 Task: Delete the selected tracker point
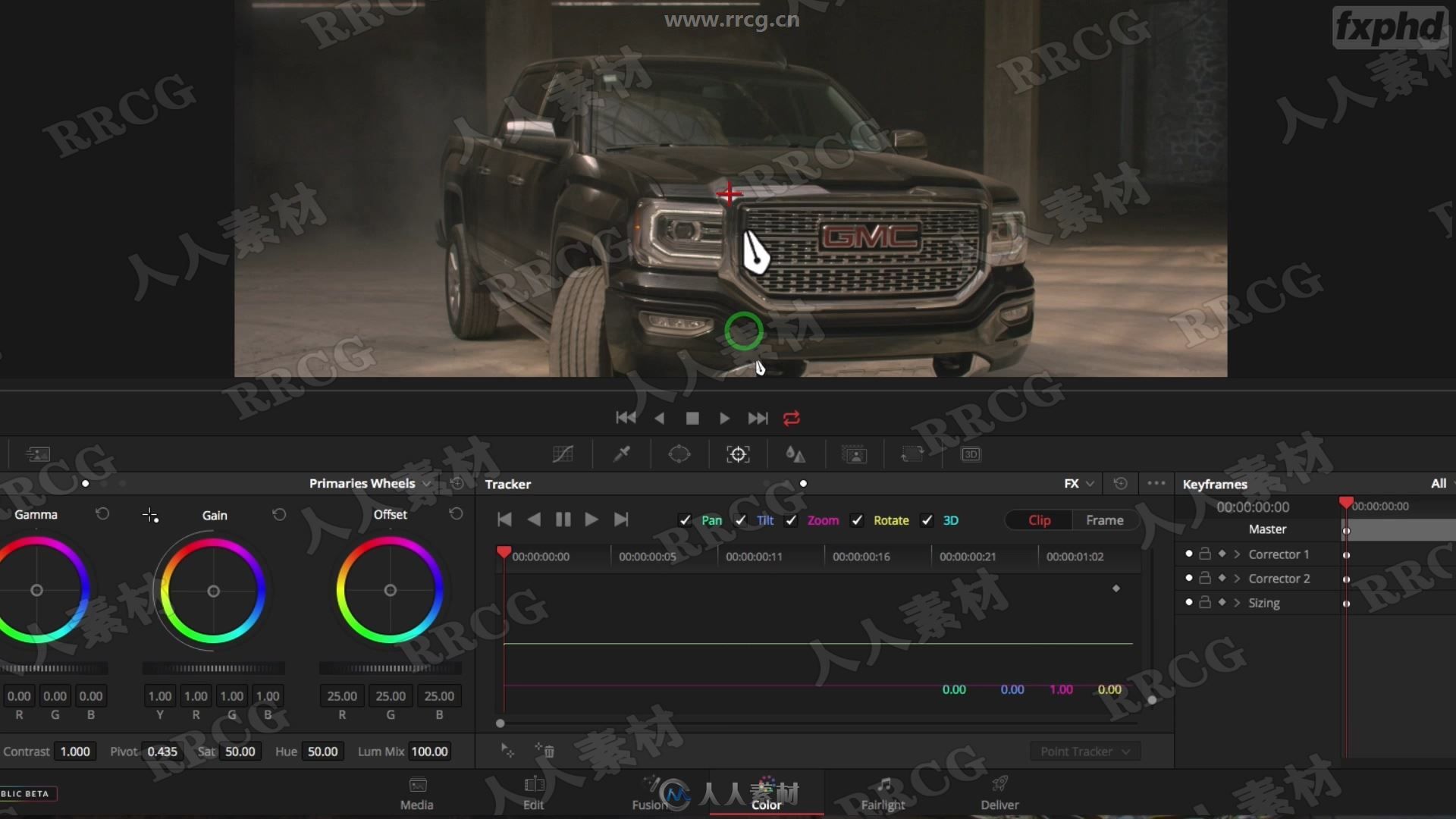(x=545, y=751)
